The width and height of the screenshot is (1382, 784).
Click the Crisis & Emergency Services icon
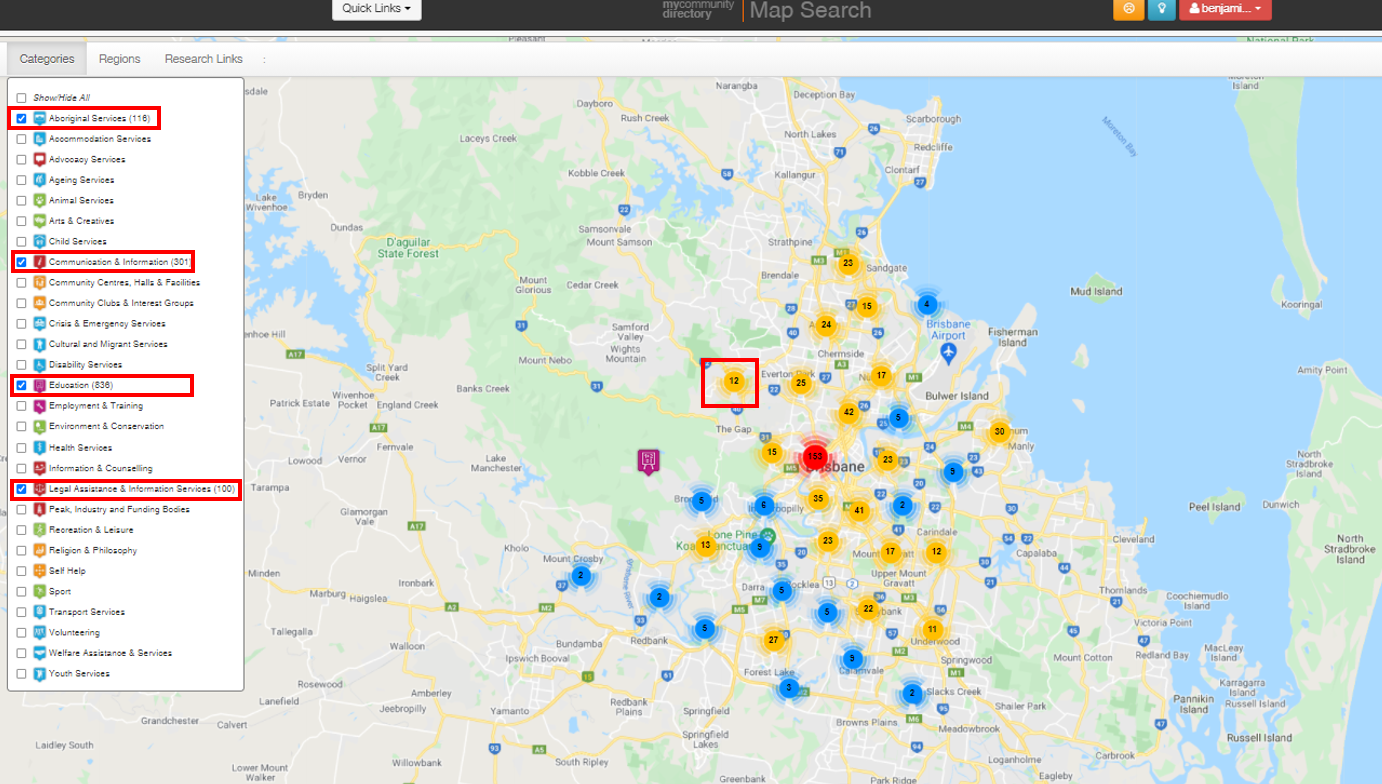point(40,324)
